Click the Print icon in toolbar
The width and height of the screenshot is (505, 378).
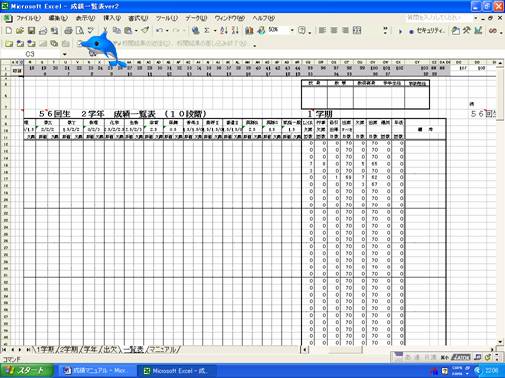(68, 31)
